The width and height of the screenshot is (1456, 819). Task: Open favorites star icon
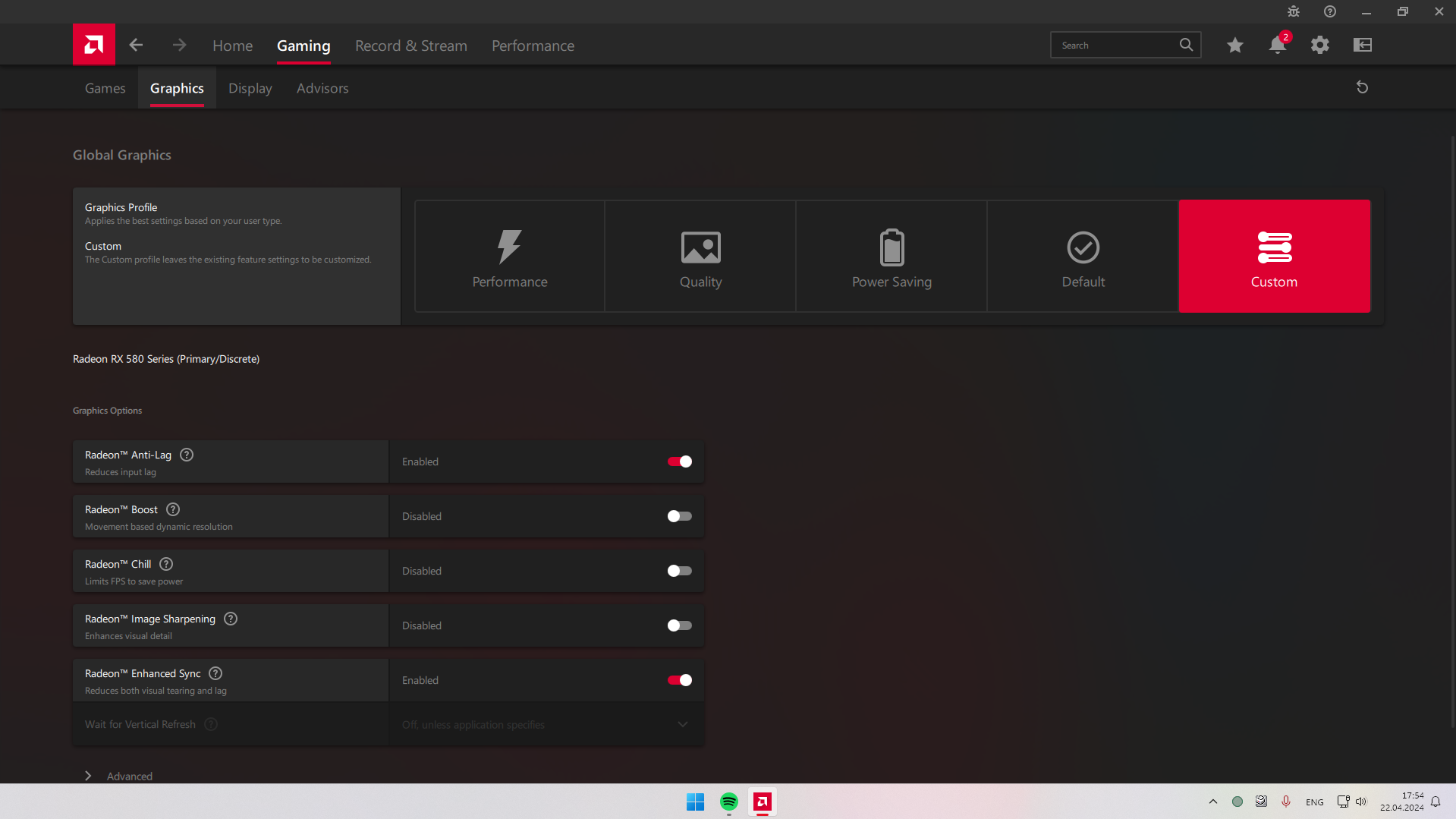coord(1235,45)
